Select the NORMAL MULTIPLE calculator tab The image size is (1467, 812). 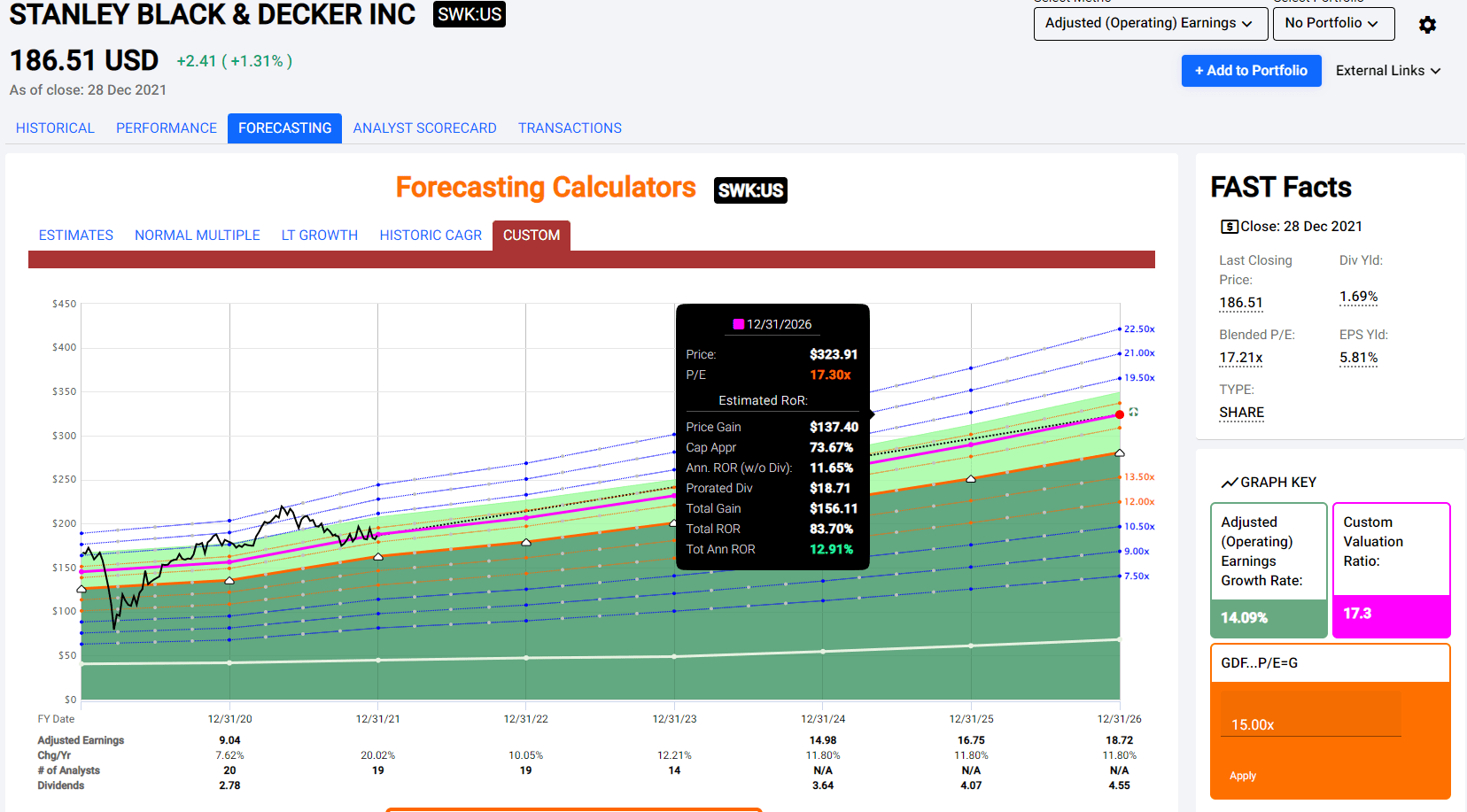point(198,236)
